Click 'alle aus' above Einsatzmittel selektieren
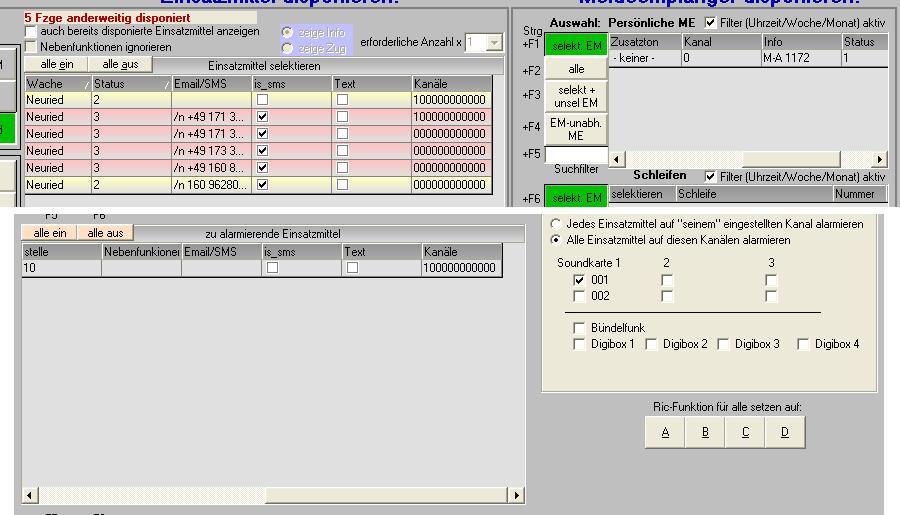Viewport: 900px width, 515px height. click(121, 64)
